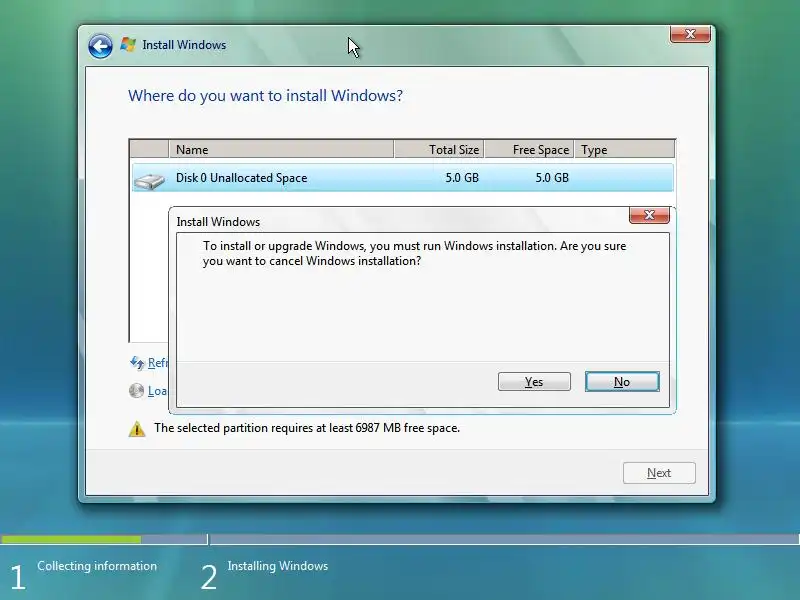The height and width of the screenshot is (600, 800).
Task: Click the 'Collecting information' step label
Action: click(97, 566)
